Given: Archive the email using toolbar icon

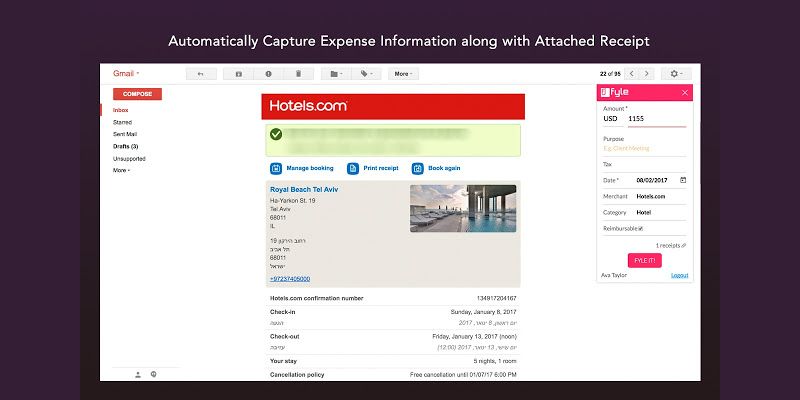Looking at the screenshot, I should point(238,74).
